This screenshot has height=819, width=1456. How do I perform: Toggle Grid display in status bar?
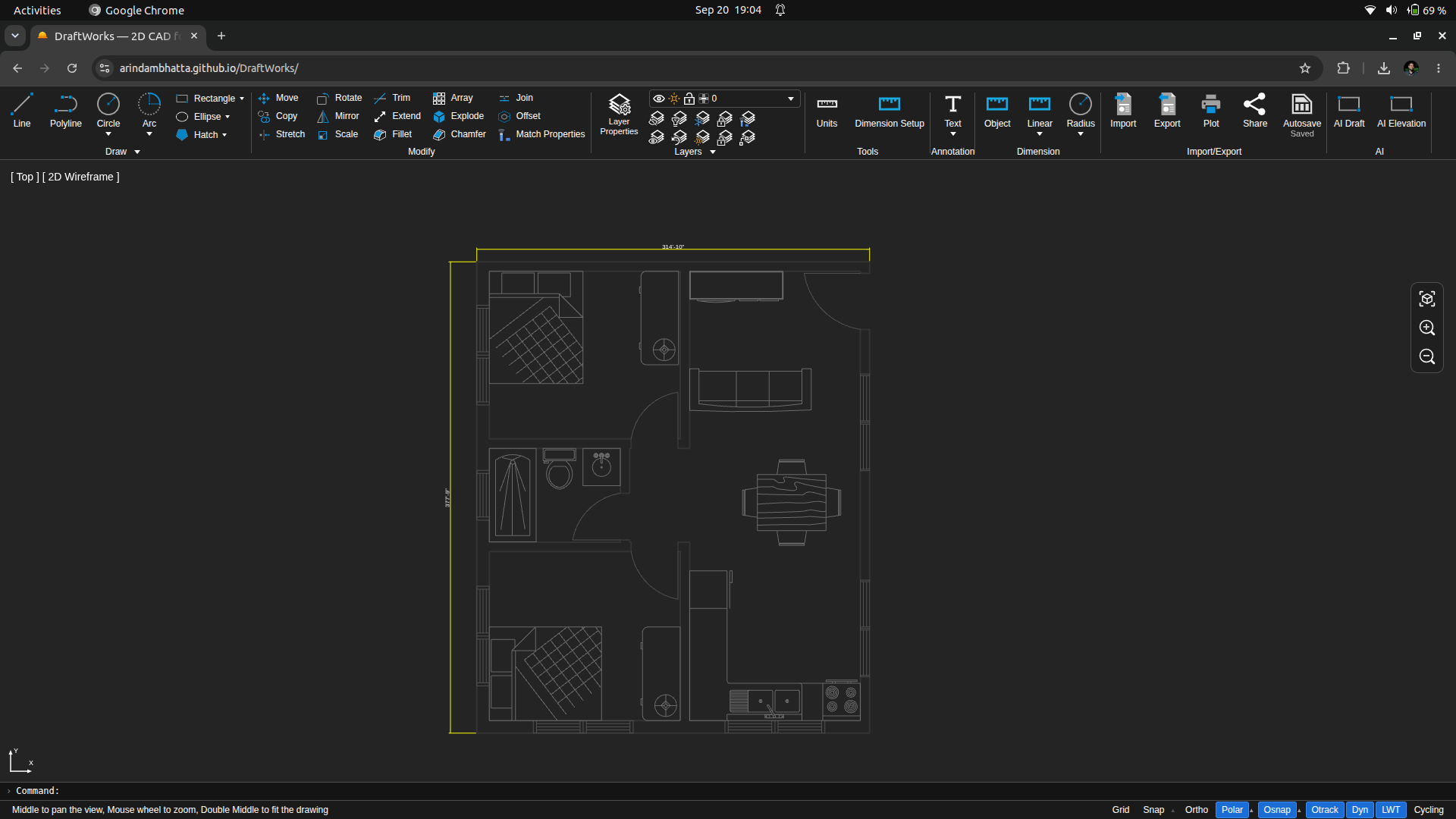1121,810
